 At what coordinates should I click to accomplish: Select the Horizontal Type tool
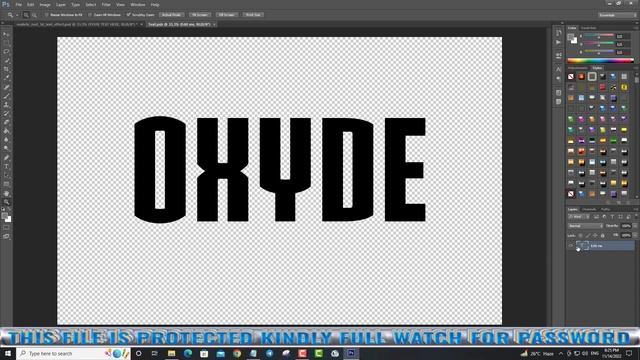6,167
